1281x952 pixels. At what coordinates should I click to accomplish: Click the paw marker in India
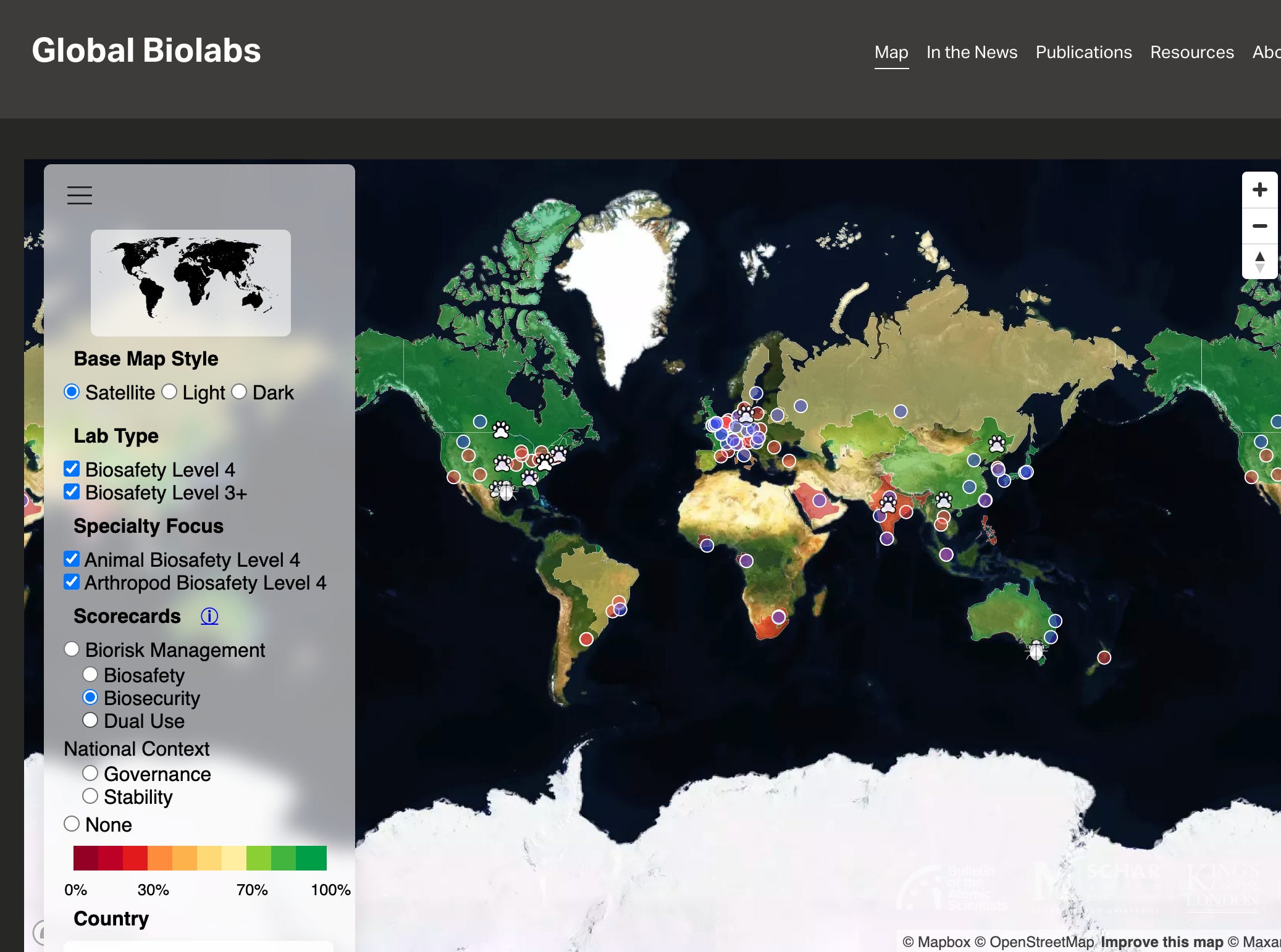point(888,504)
